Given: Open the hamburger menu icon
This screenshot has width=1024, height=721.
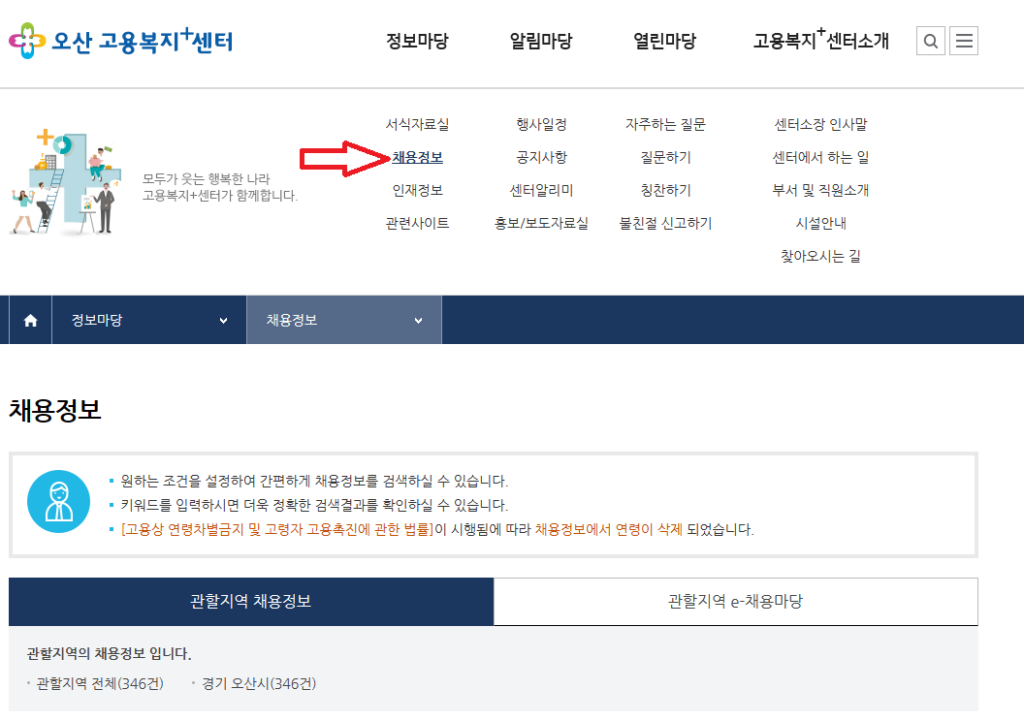Looking at the screenshot, I should click(x=964, y=41).
